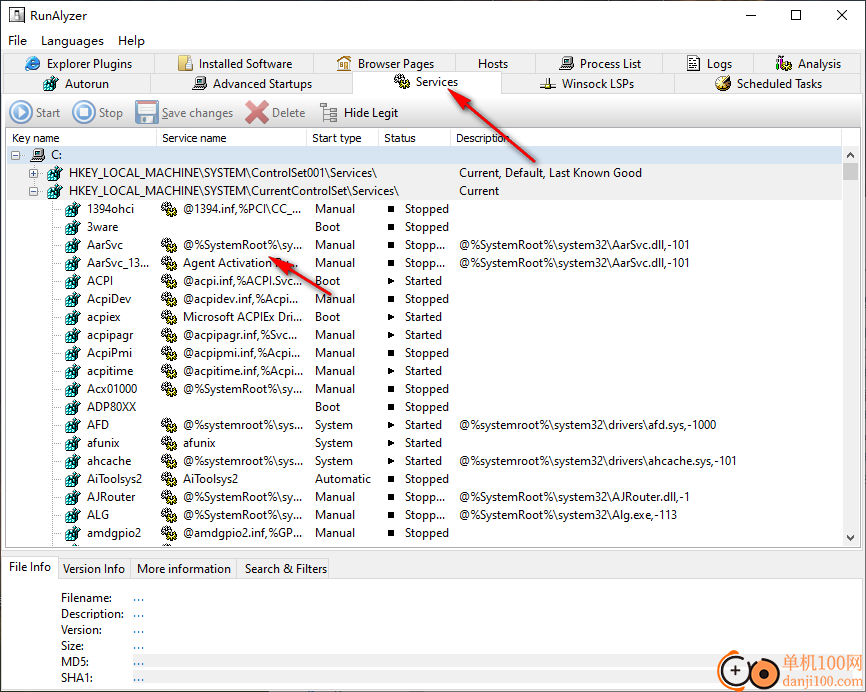Screen dimensions: 866x692
Task: Click the Logs document icon
Action: [x=693, y=64]
